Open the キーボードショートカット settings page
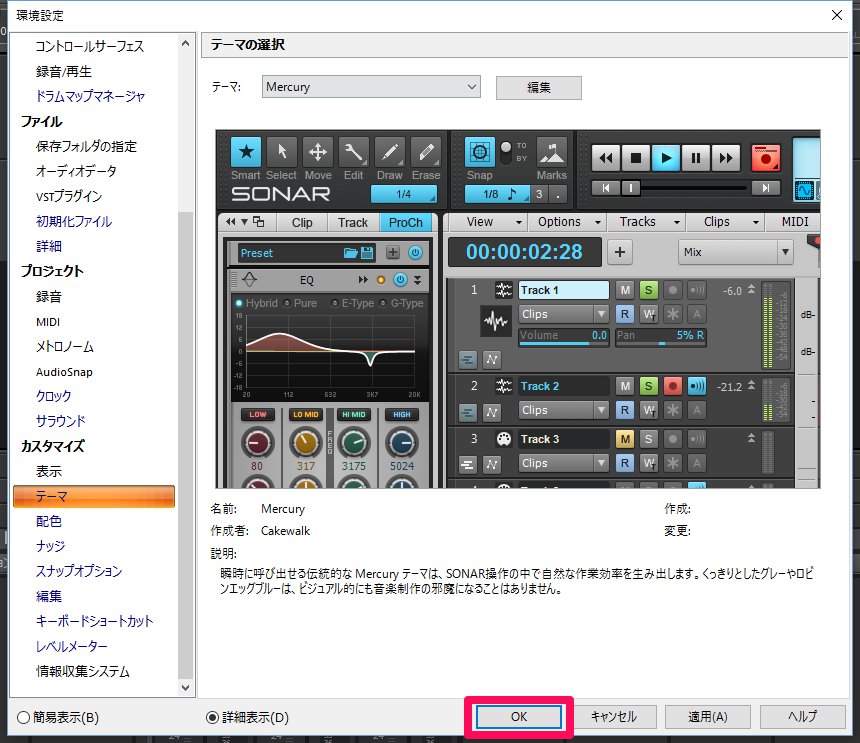Screen dimensions: 860x743 [x=94, y=621]
